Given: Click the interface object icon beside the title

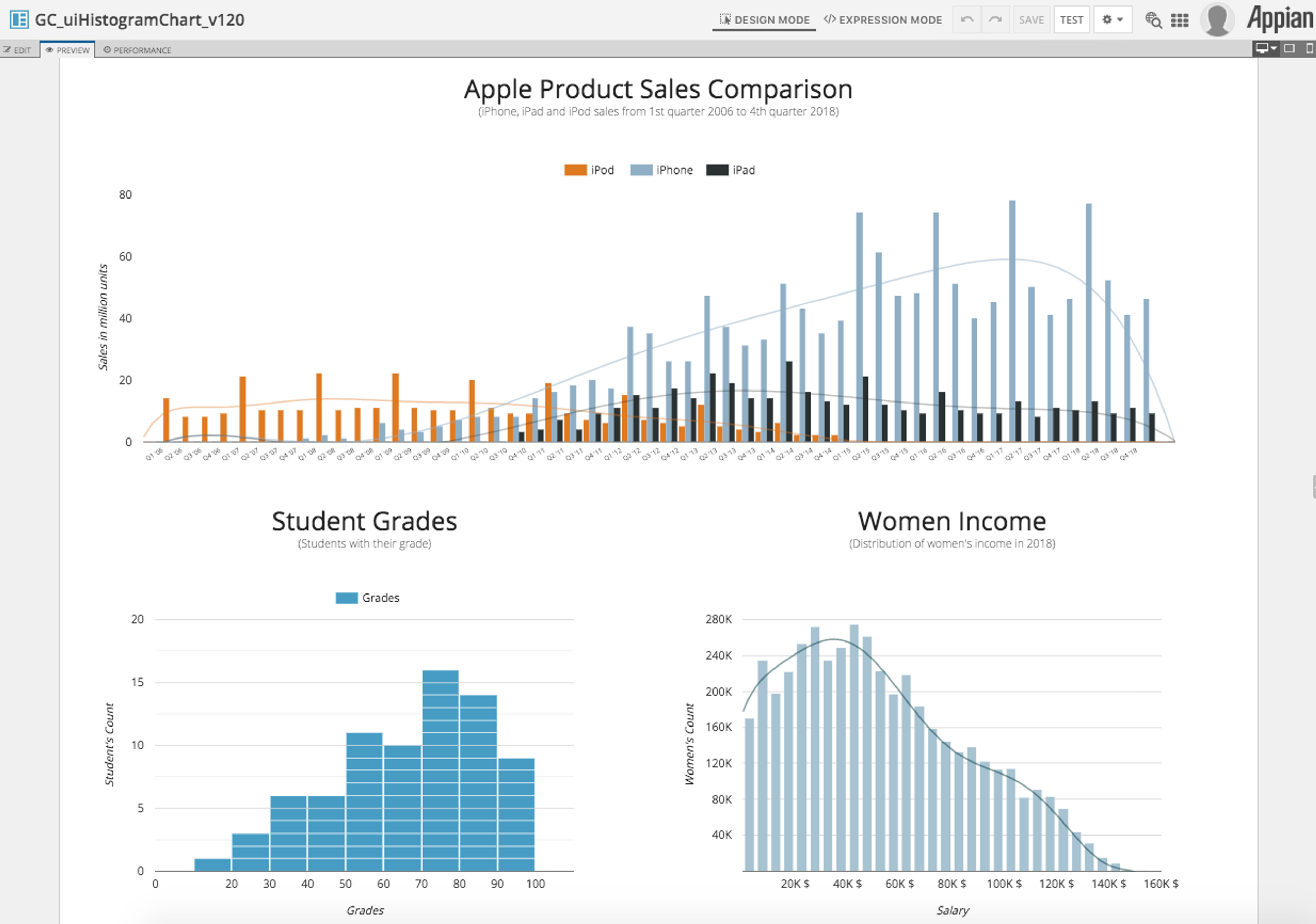Looking at the screenshot, I should click(x=19, y=20).
